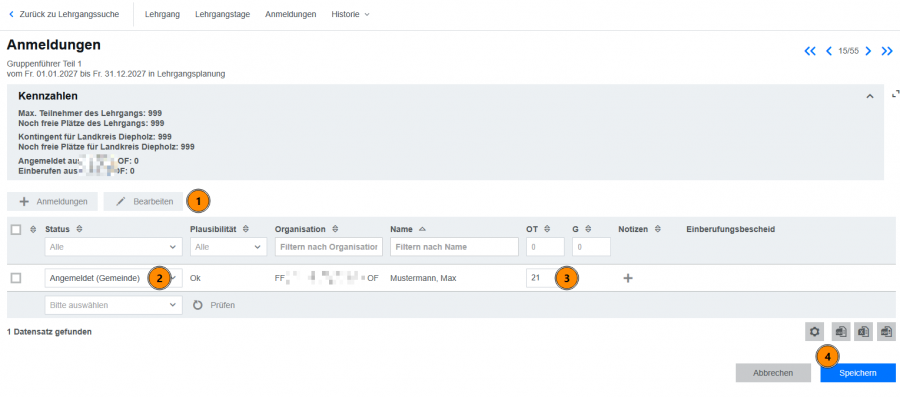
Task: Tick checkbox for Mustermann, Max row
Action: (x=16, y=278)
